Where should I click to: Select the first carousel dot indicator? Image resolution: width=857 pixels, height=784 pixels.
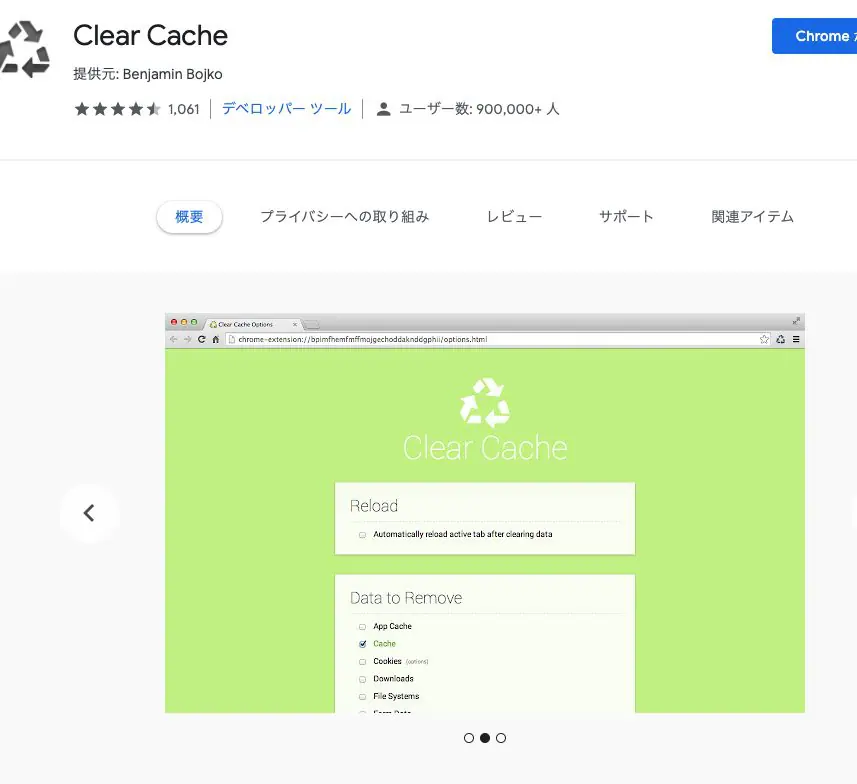469,738
